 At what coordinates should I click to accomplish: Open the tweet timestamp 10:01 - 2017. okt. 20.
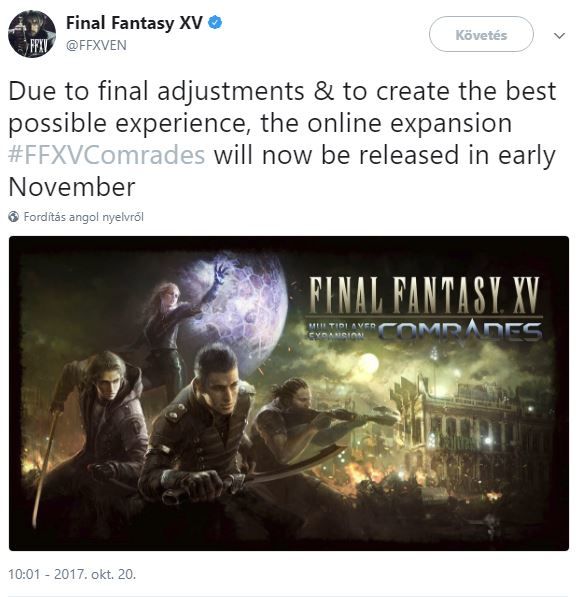tap(72, 574)
